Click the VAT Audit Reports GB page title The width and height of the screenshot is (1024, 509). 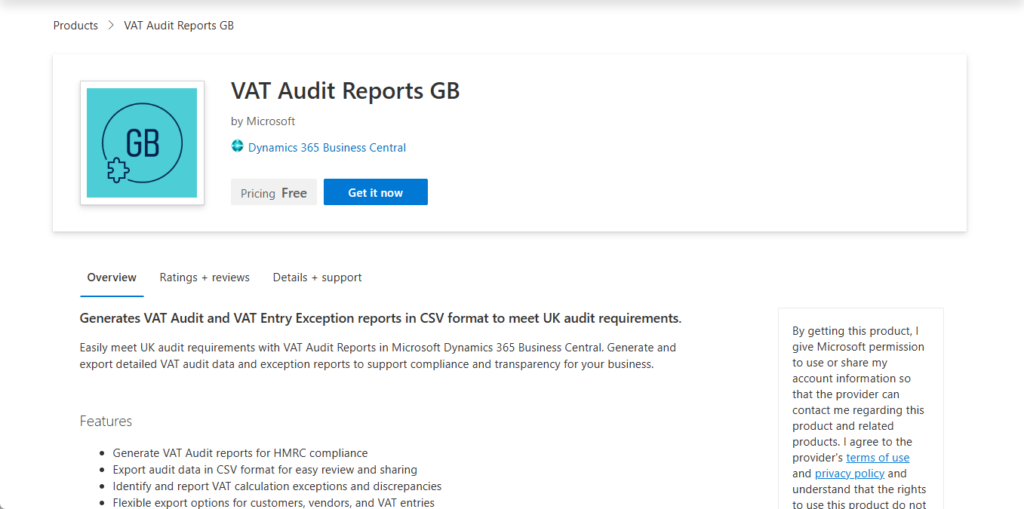pyautogui.click(x=345, y=91)
